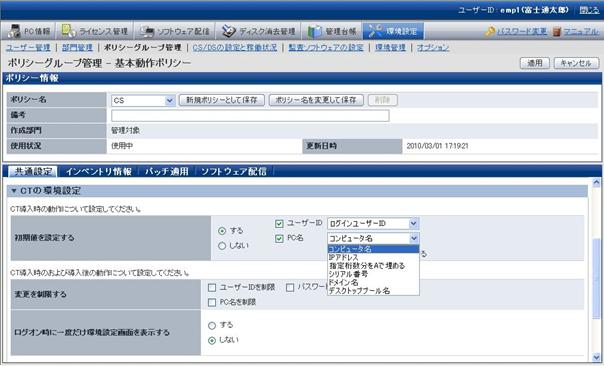Click the 使用状況 value 使用中
Screen dimensions: 604x366
click(x=122, y=146)
